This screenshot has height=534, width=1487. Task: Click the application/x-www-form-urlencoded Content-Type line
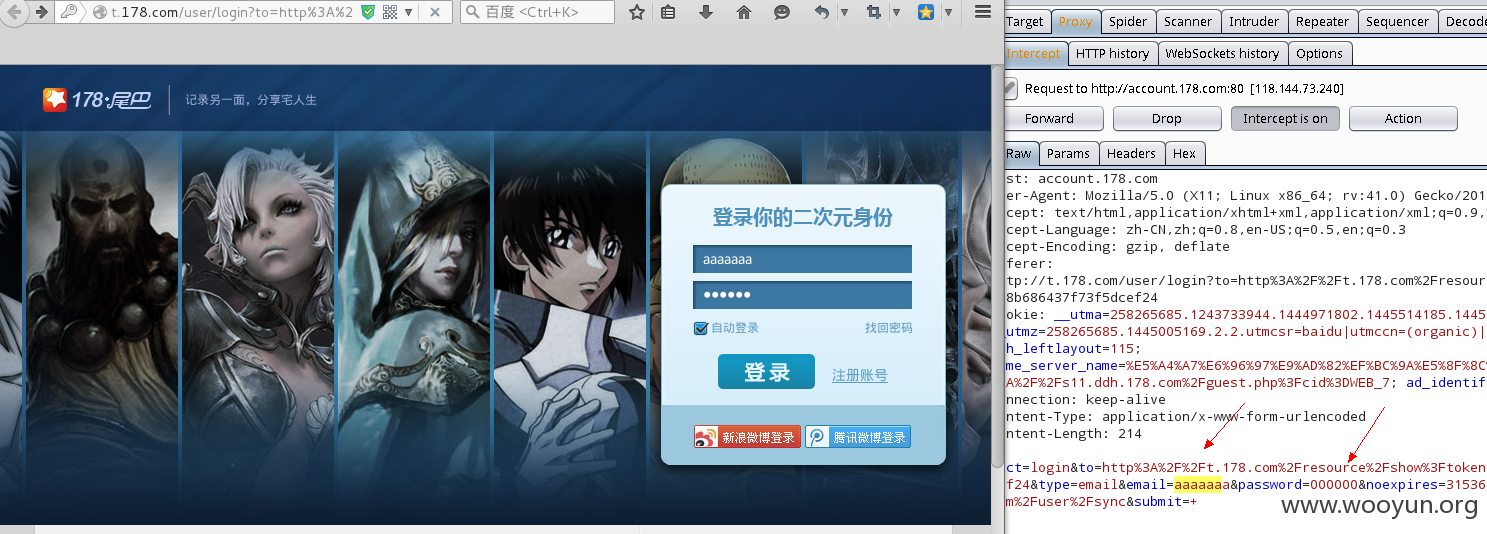point(1186,416)
